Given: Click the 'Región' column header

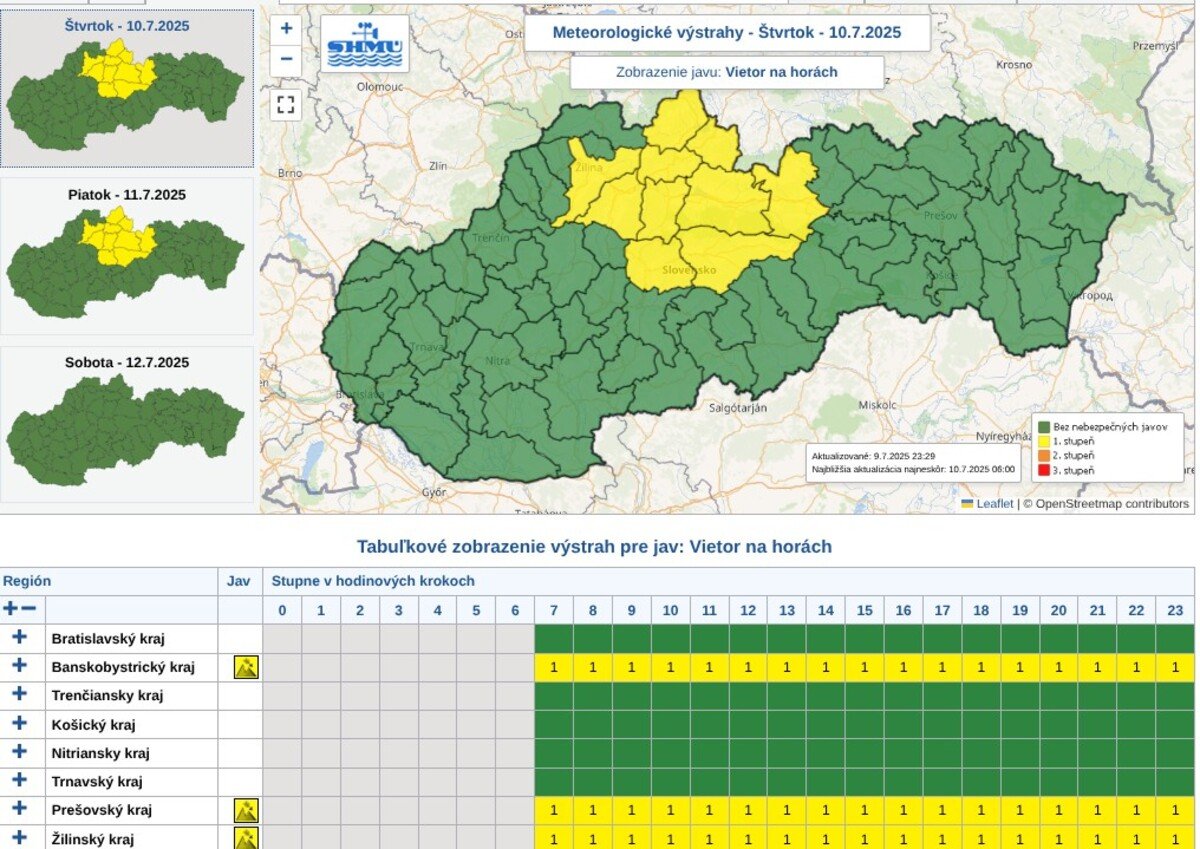Looking at the screenshot, I should 109,581.
